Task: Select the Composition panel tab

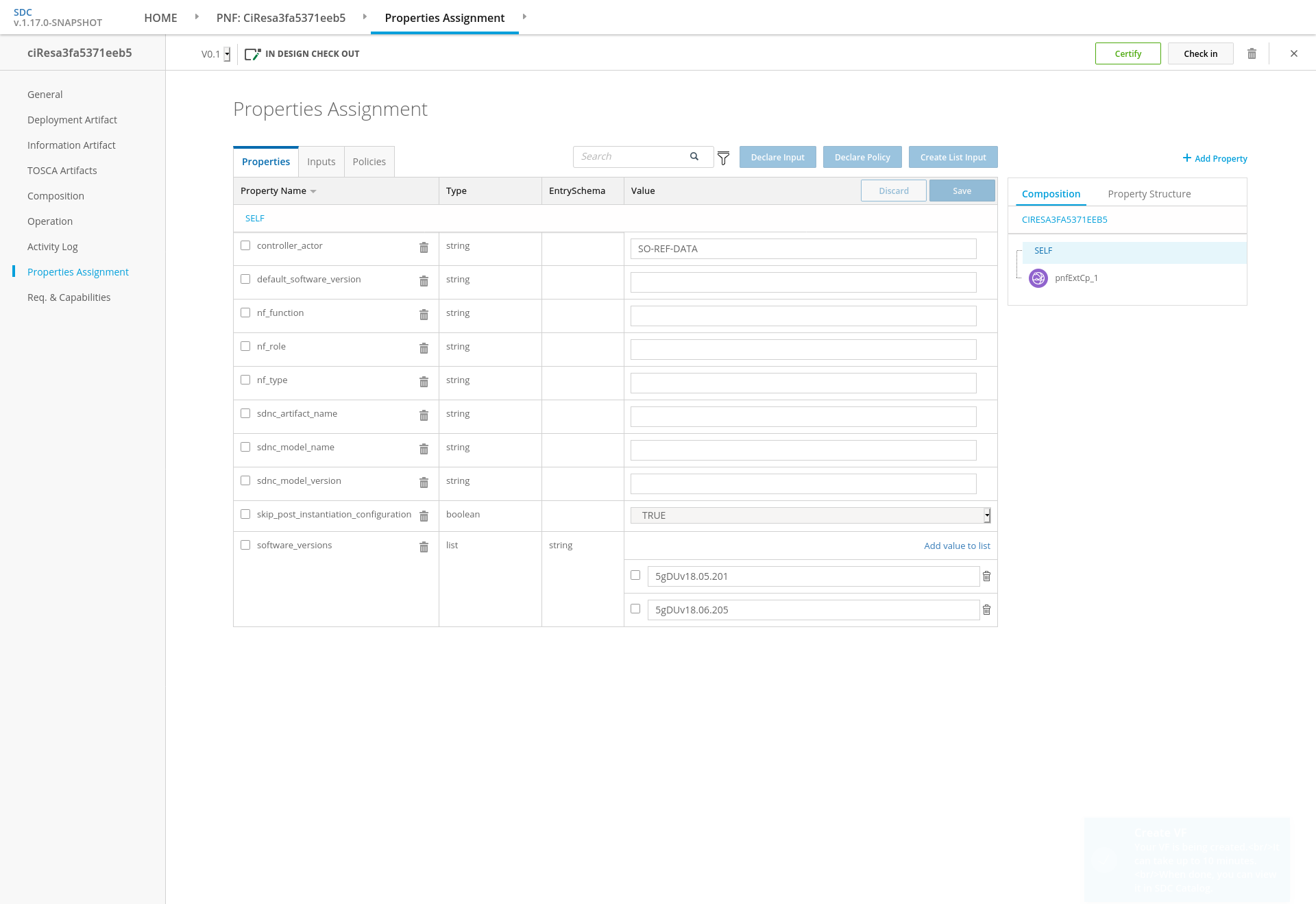Action: (1051, 194)
